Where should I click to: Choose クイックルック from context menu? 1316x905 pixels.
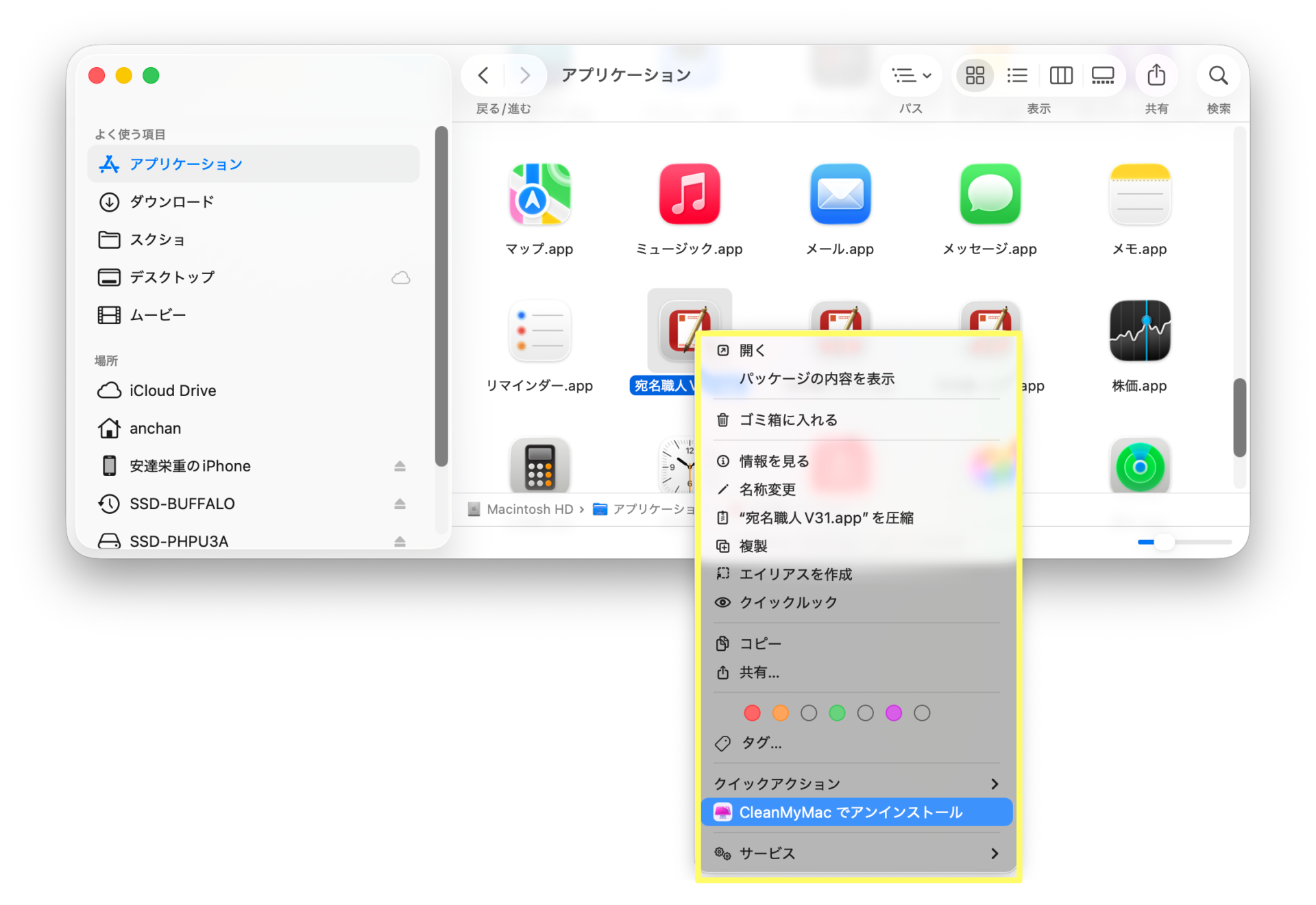[857, 602]
